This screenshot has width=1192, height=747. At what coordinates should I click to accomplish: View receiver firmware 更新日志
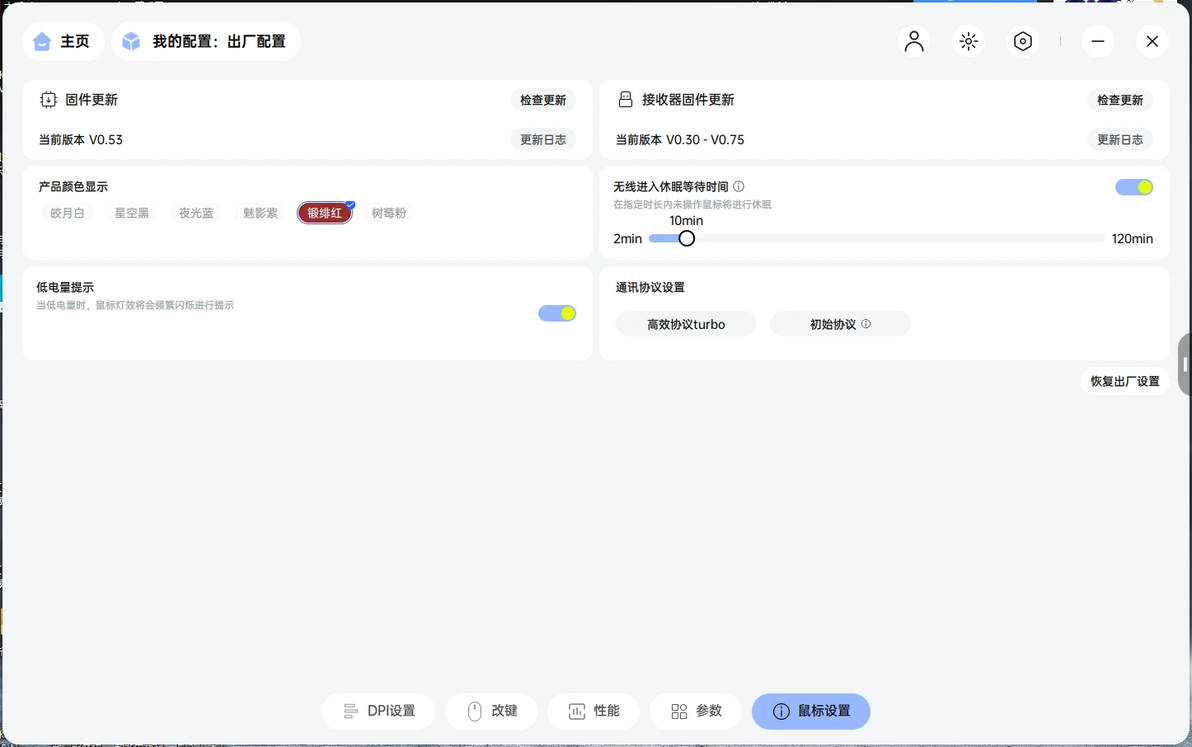[x=1120, y=139]
